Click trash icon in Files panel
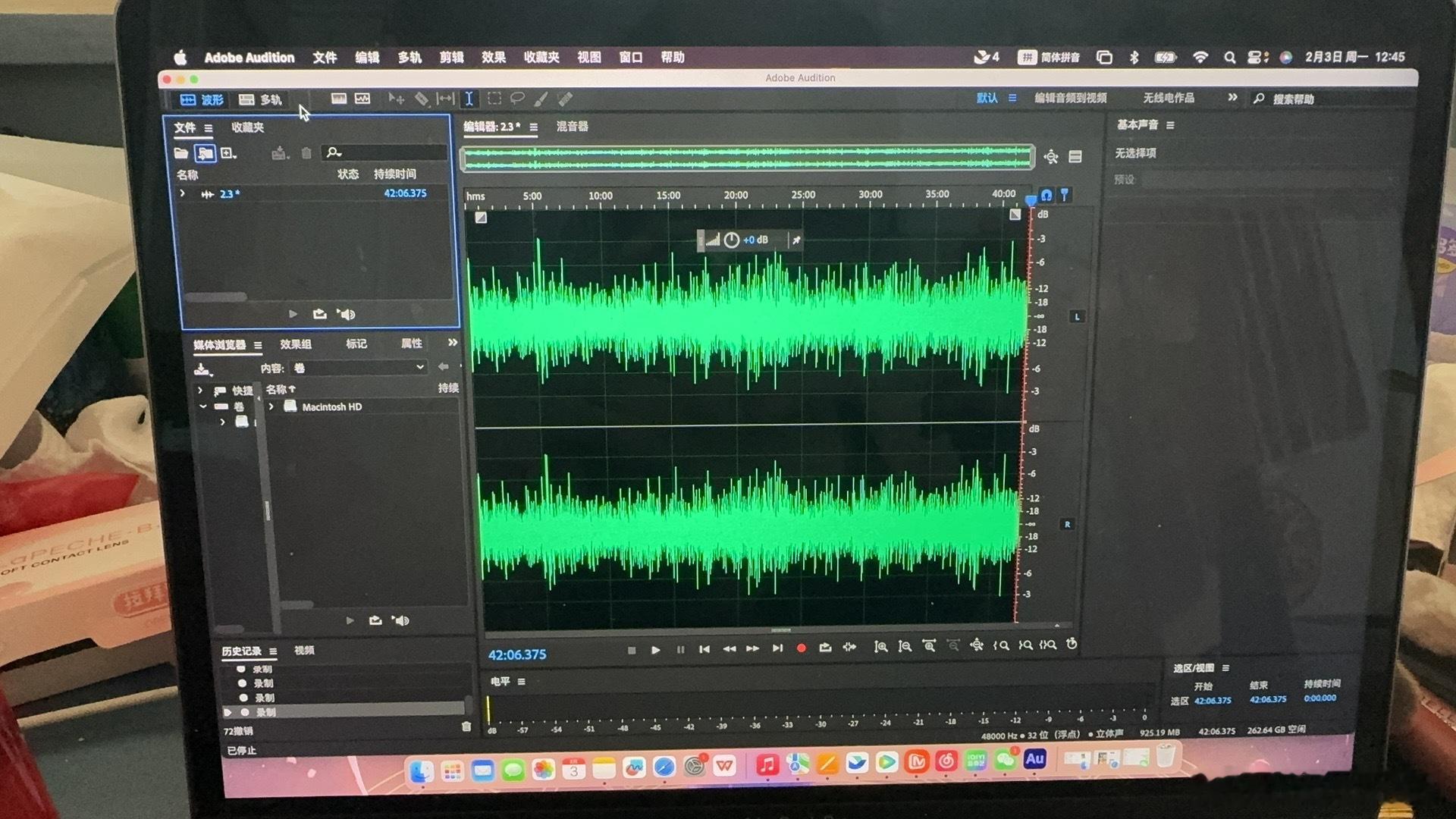Image resolution: width=1456 pixels, height=819 pixels. click(x=306, y=153)
